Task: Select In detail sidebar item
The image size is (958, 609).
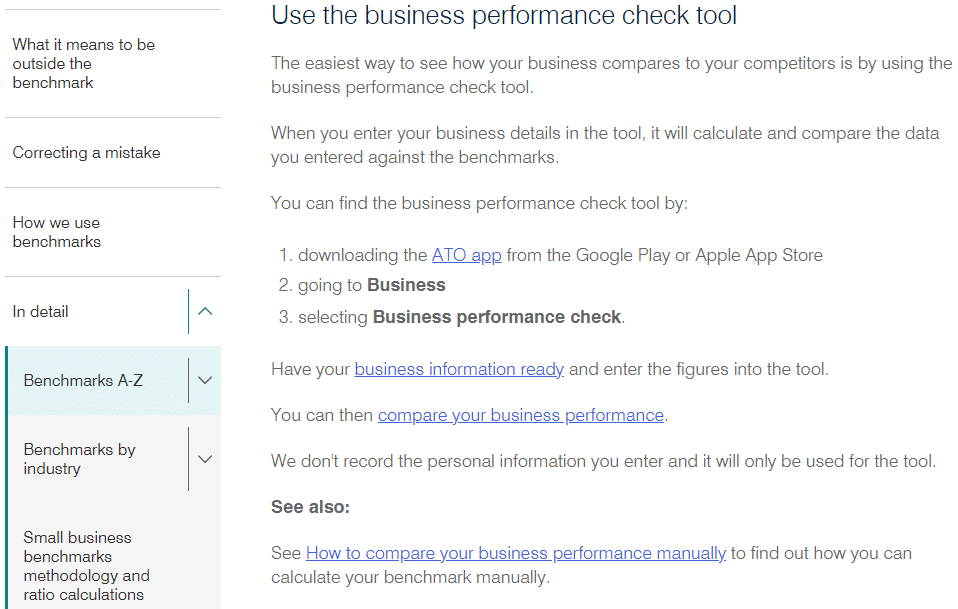Action: [41, 311]
